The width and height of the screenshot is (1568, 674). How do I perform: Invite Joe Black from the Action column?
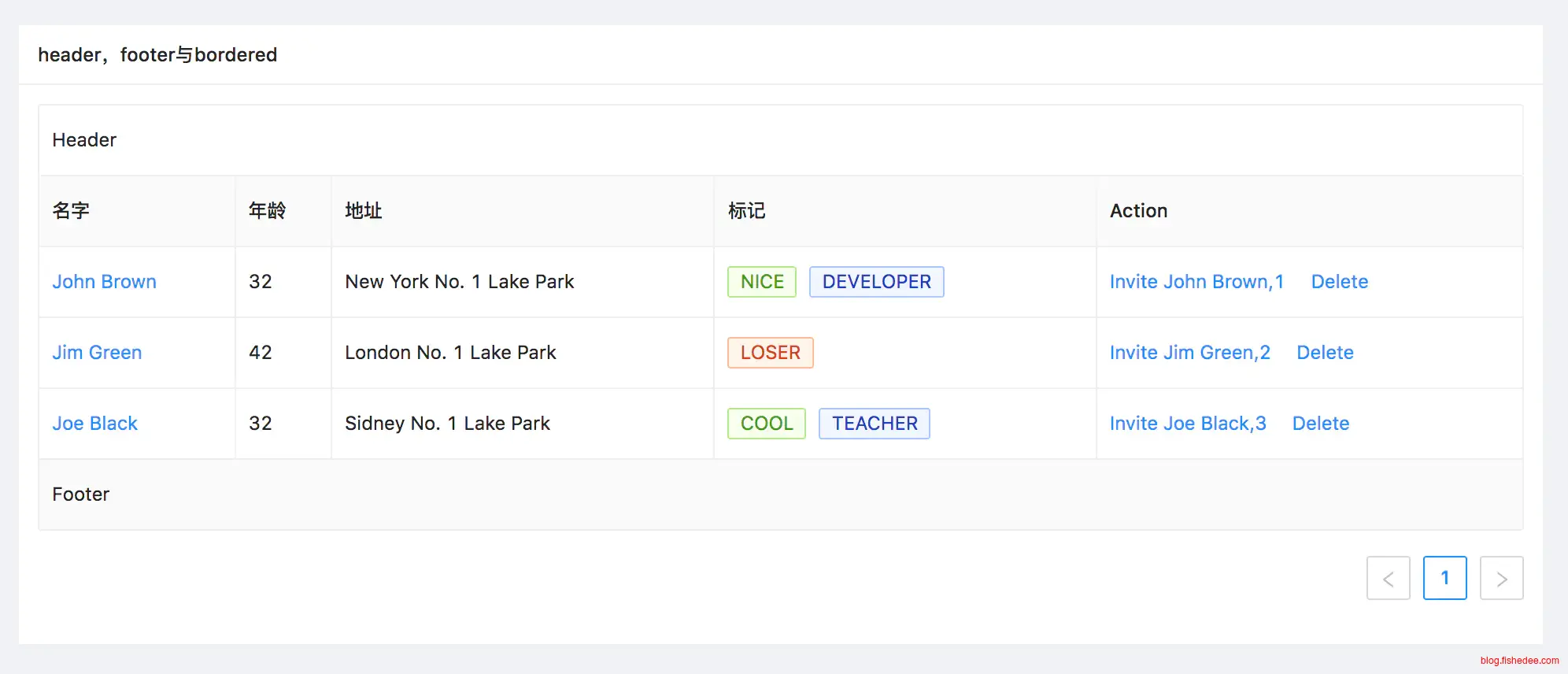(x=1187, y=424)
